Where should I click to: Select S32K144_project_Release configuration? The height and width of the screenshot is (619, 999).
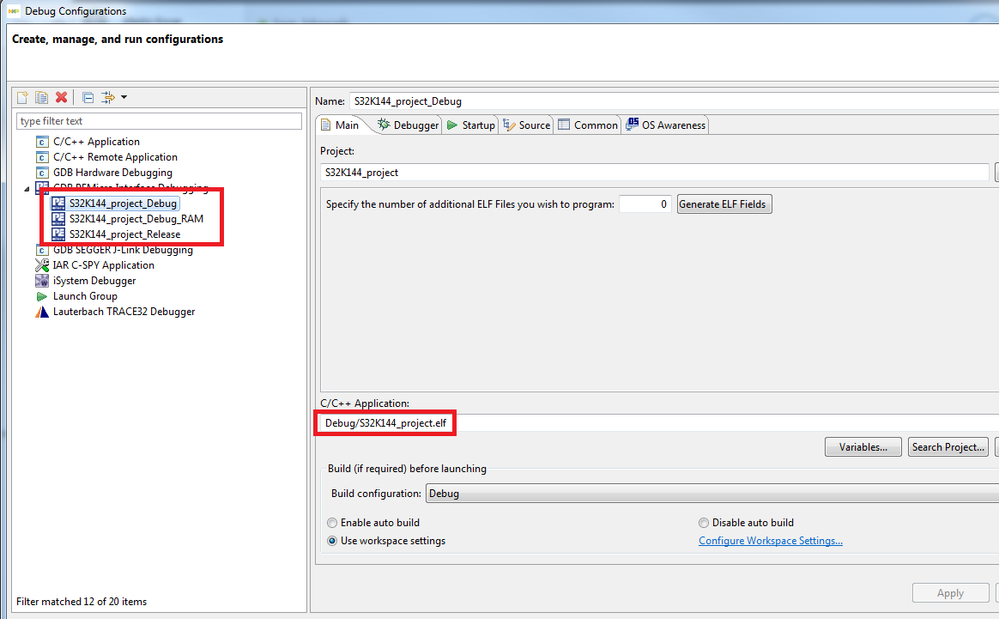click(125, 234)
